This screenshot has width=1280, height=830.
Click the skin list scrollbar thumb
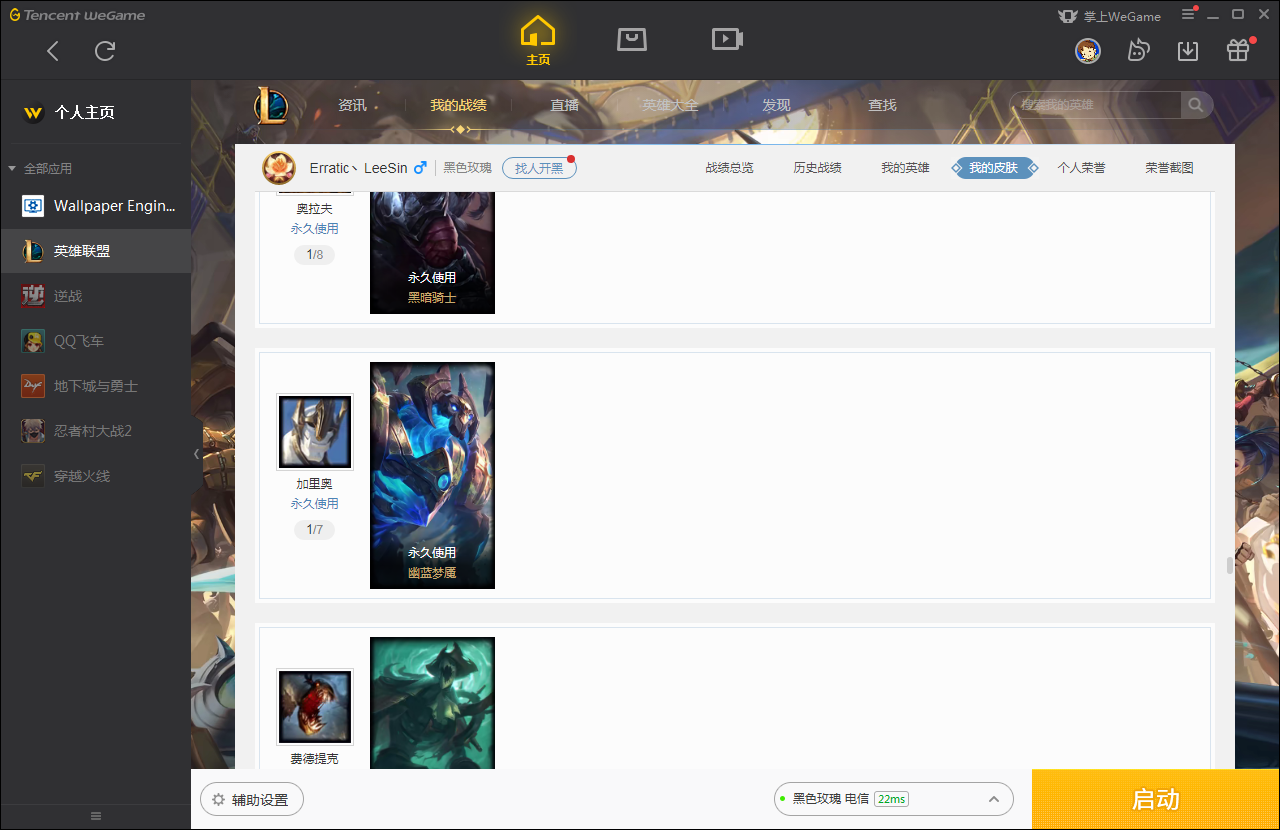(1231, 565)
